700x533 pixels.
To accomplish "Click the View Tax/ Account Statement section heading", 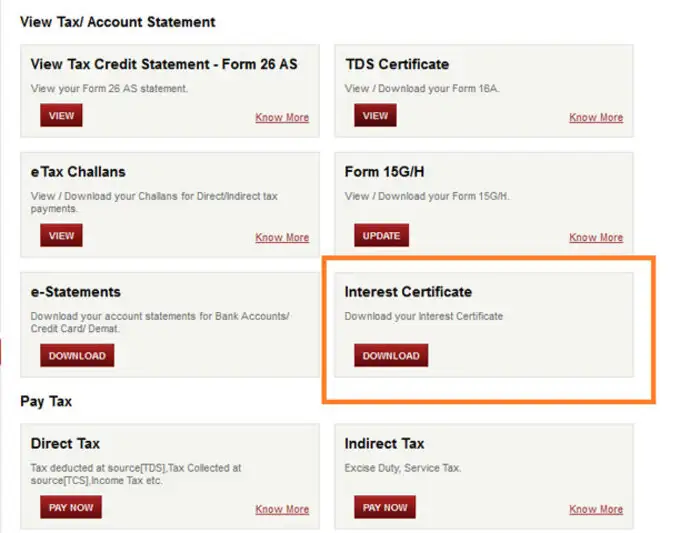I will pyautogui.click(x=117, y=21).
